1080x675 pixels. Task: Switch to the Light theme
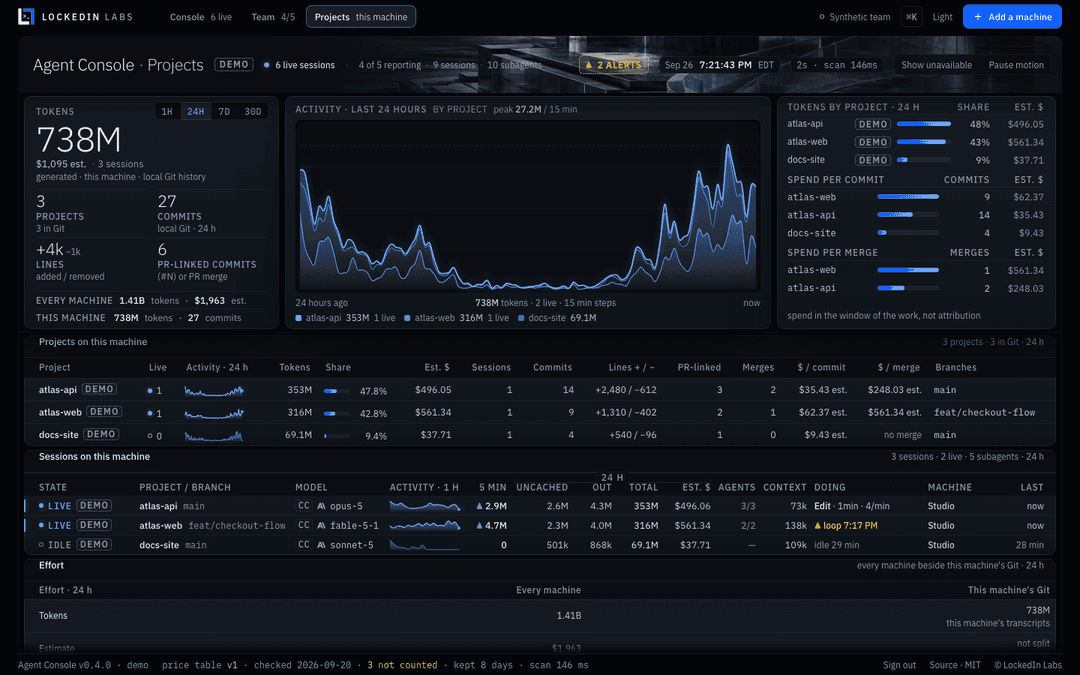(x=942, y=17)
